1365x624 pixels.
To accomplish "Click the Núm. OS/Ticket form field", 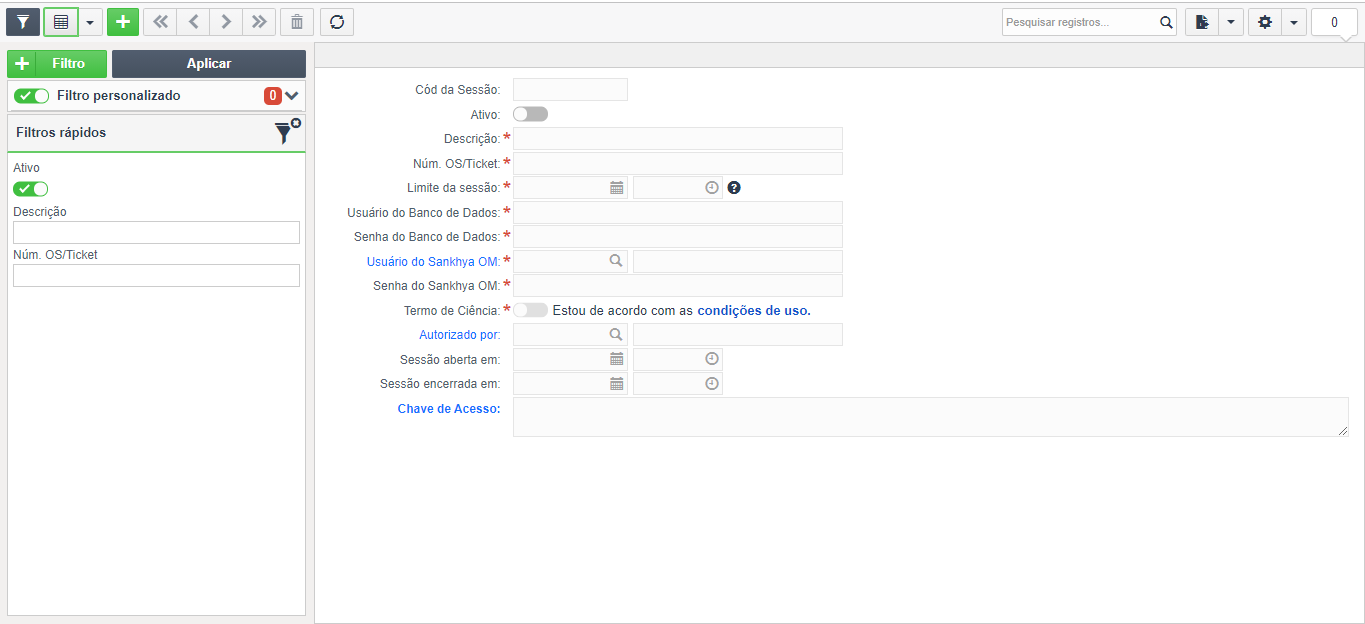I will tap(678, 163).
